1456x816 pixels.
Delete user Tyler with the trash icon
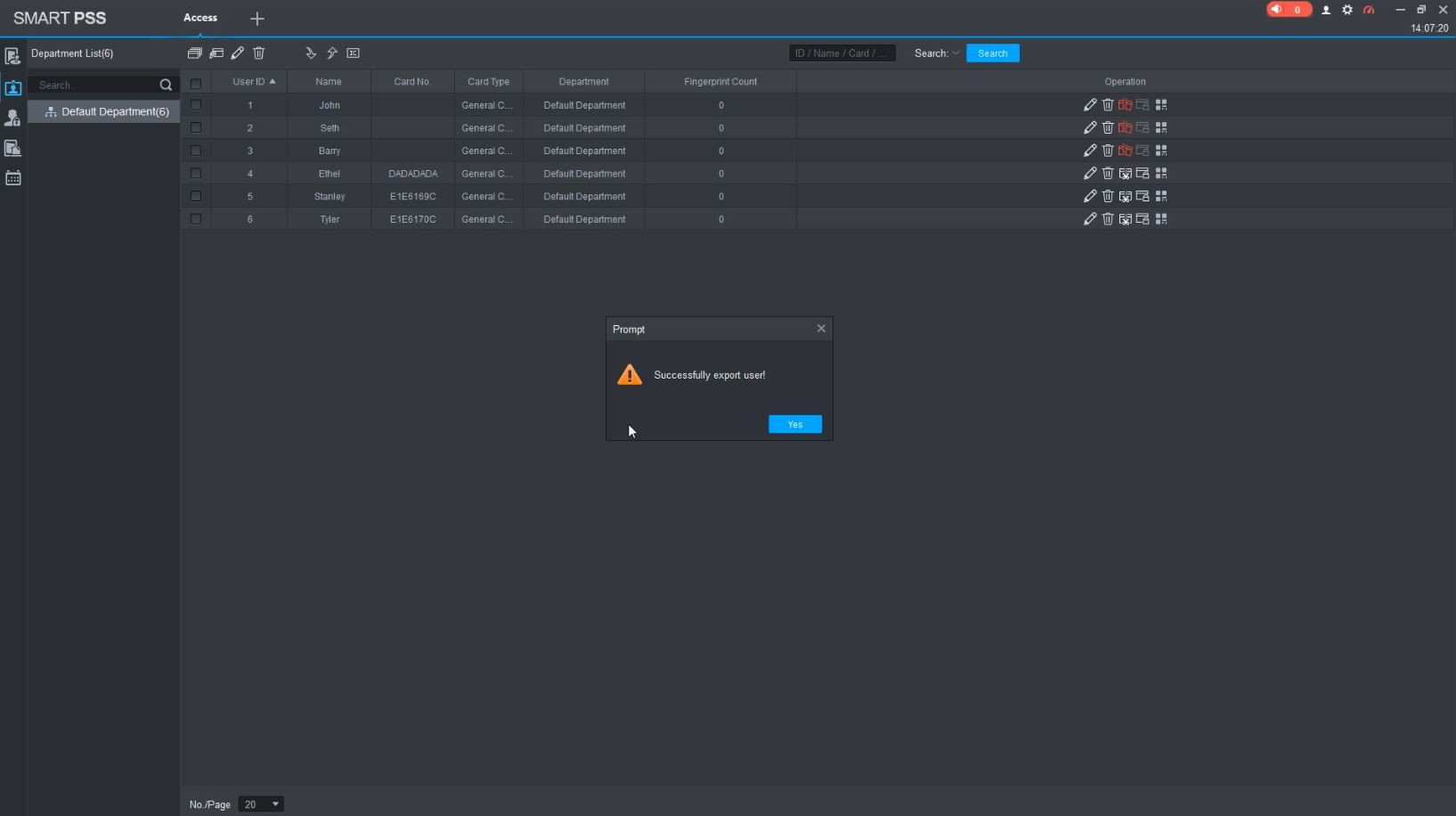tap(1108, 219)
